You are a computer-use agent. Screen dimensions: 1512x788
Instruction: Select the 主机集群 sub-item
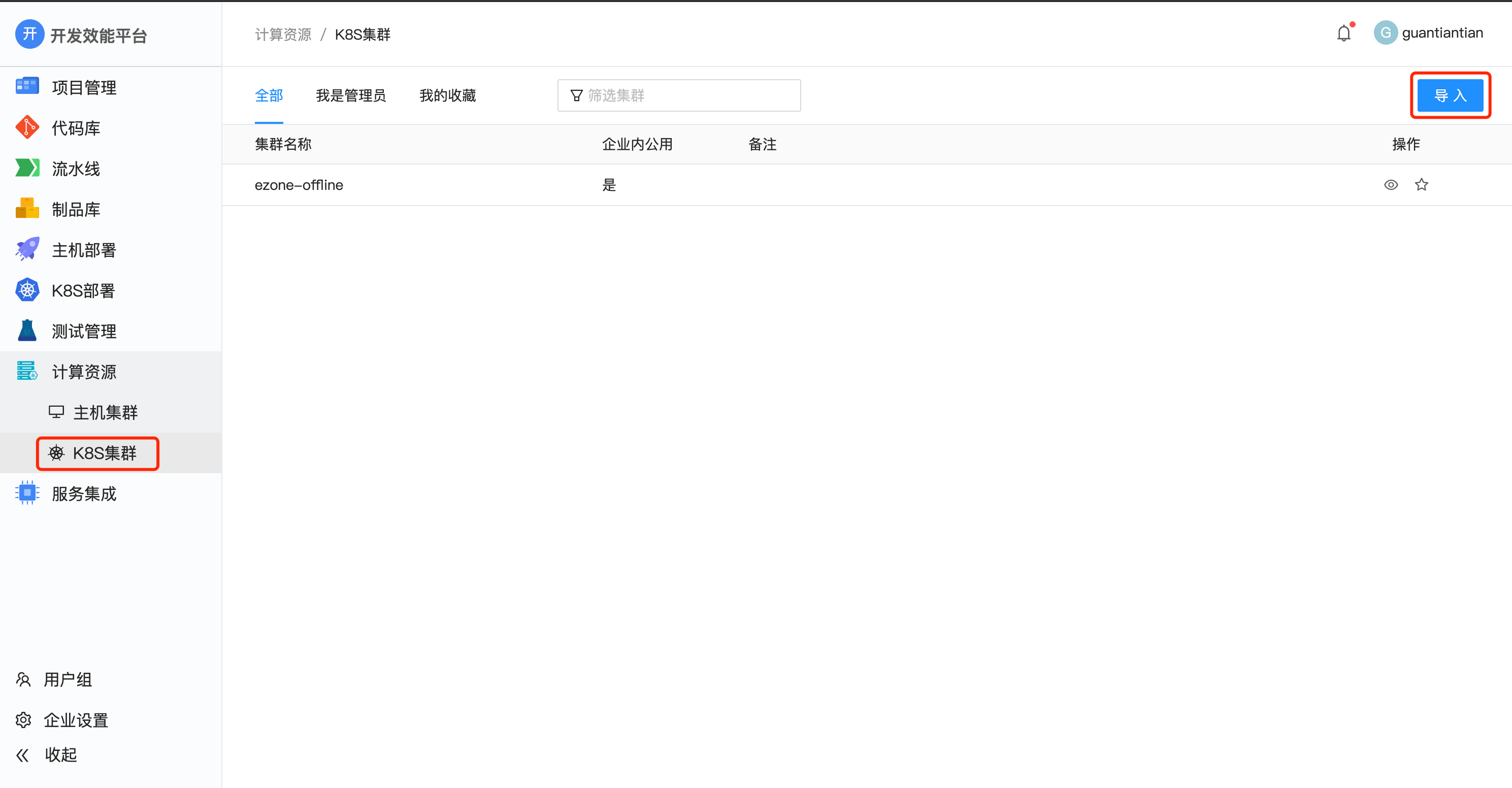click(x=105, y=412)
